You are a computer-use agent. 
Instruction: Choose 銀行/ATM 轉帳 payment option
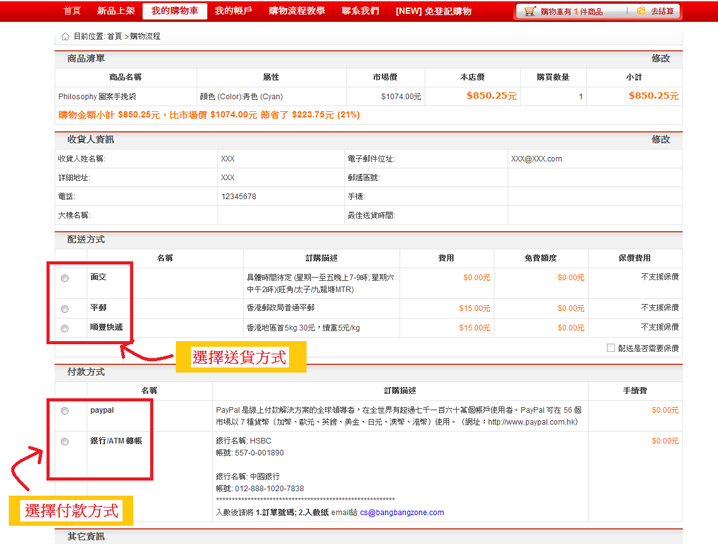coord(65,442)
